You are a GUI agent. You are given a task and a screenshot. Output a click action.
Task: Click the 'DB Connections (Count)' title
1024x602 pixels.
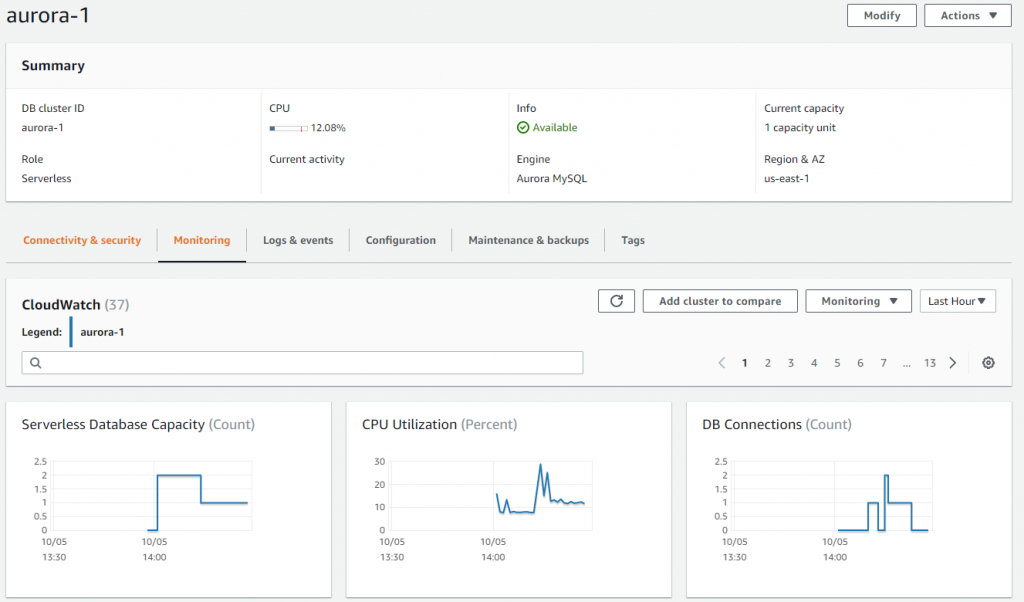point(776,424)
